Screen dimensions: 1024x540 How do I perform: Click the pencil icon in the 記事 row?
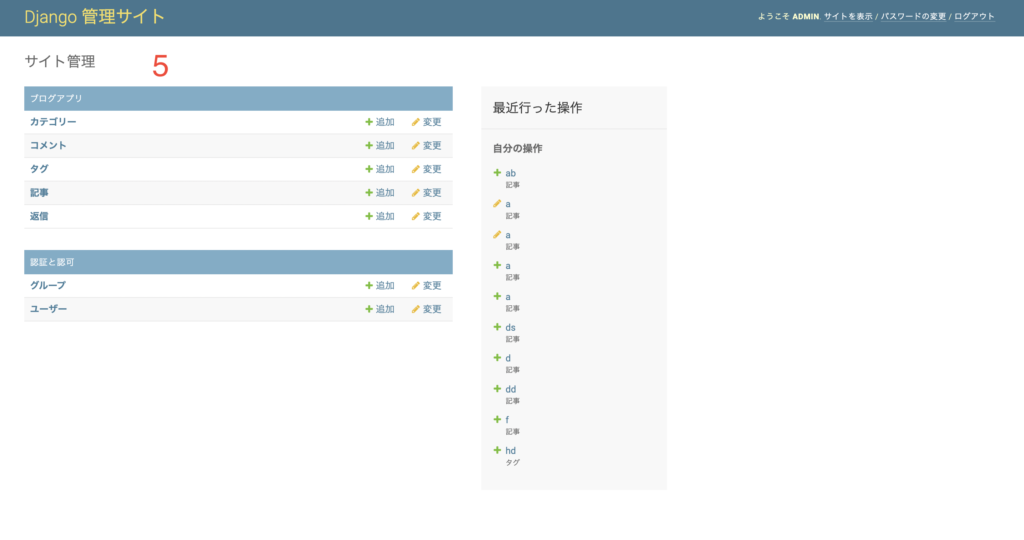[415, 193]
